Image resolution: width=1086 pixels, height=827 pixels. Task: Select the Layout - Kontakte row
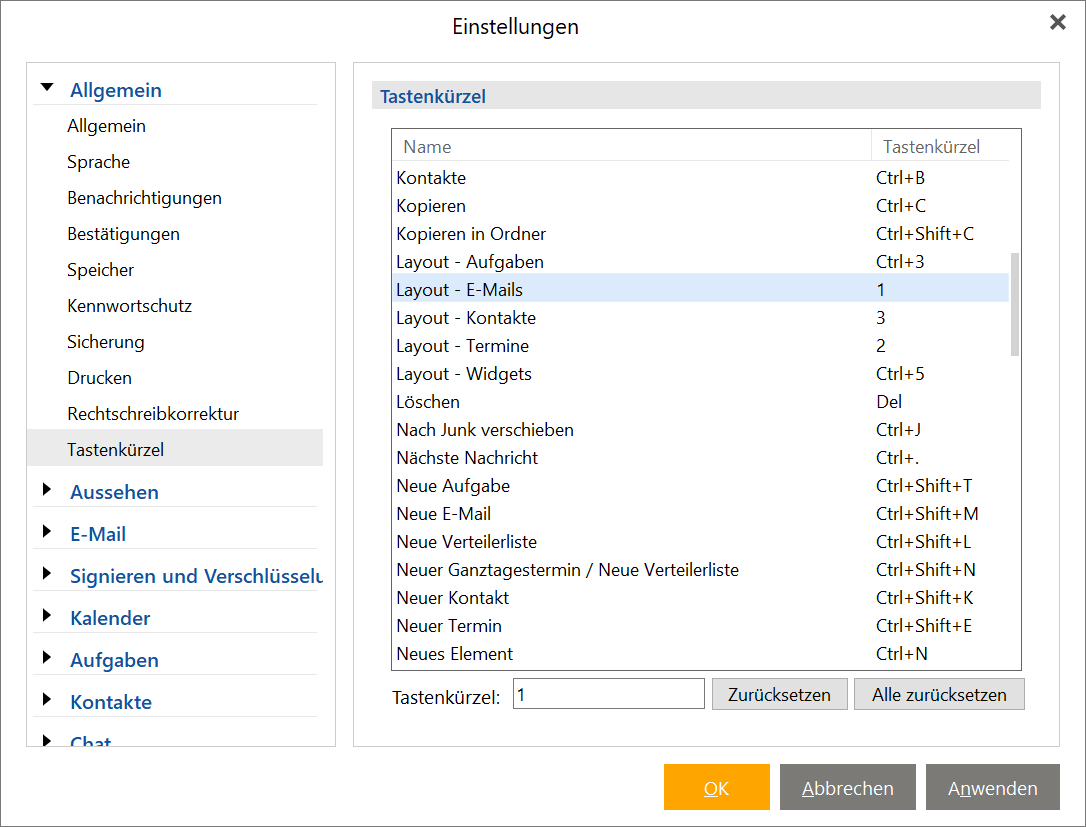(x=701, y=318)
